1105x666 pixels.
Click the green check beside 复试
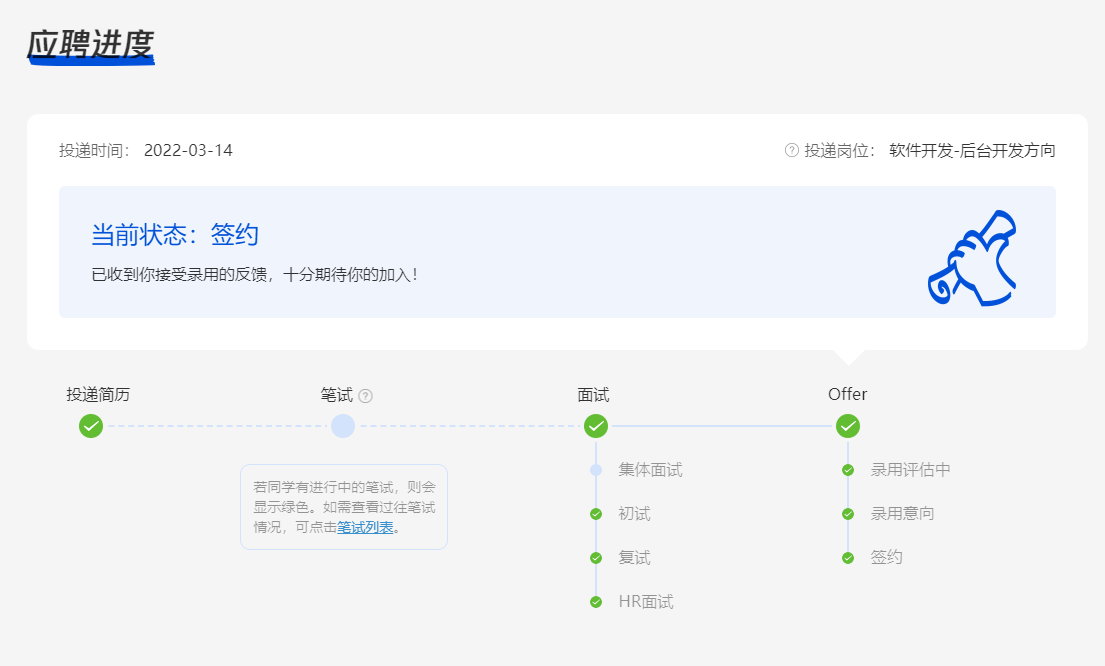596,558
